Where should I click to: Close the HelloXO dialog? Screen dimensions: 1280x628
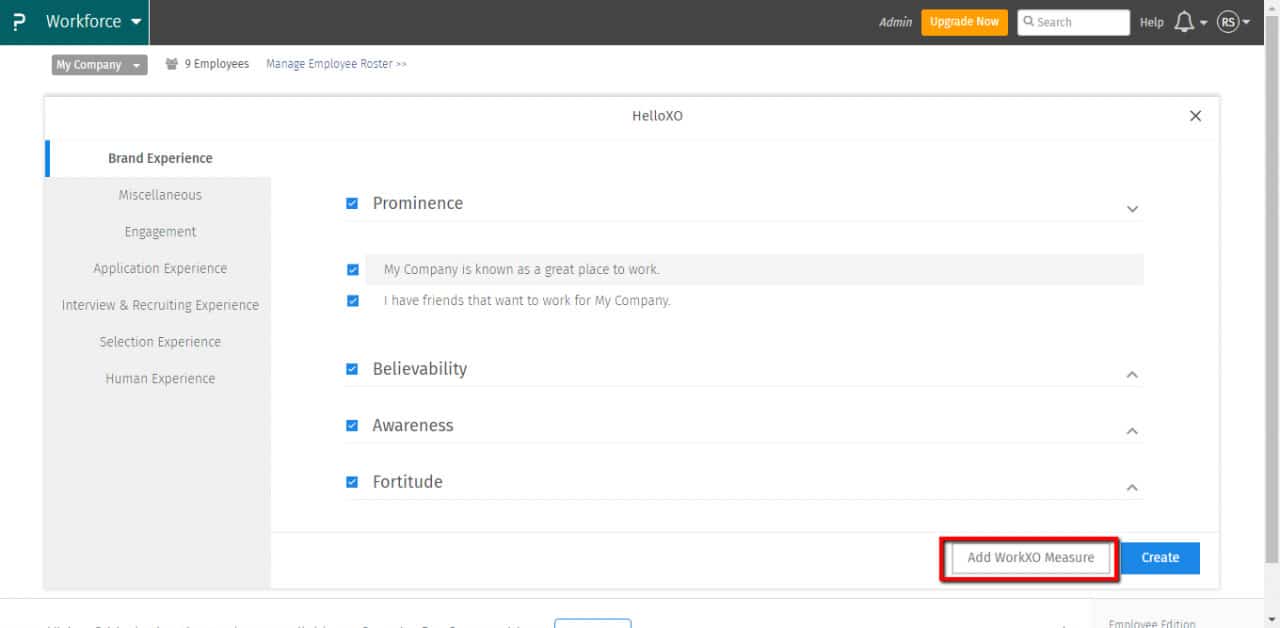click(x=1195, y=116)
